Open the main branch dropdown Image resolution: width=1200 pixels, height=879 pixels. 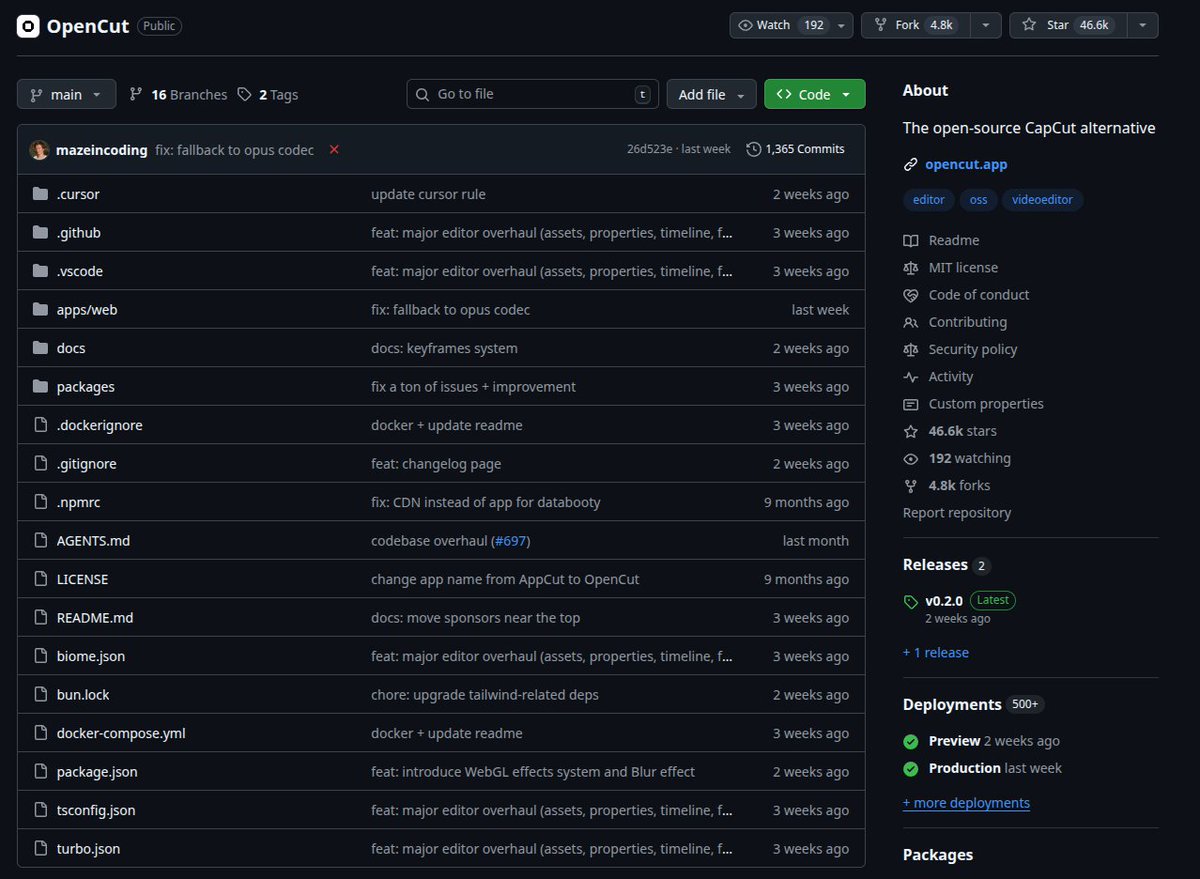pyautogui.click(x=66, y=94)
